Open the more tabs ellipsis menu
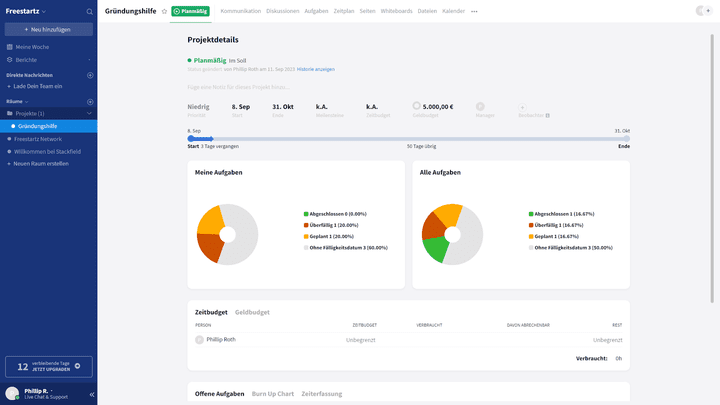The height and width of the screenshot is (405, 720). pos(474,11)
